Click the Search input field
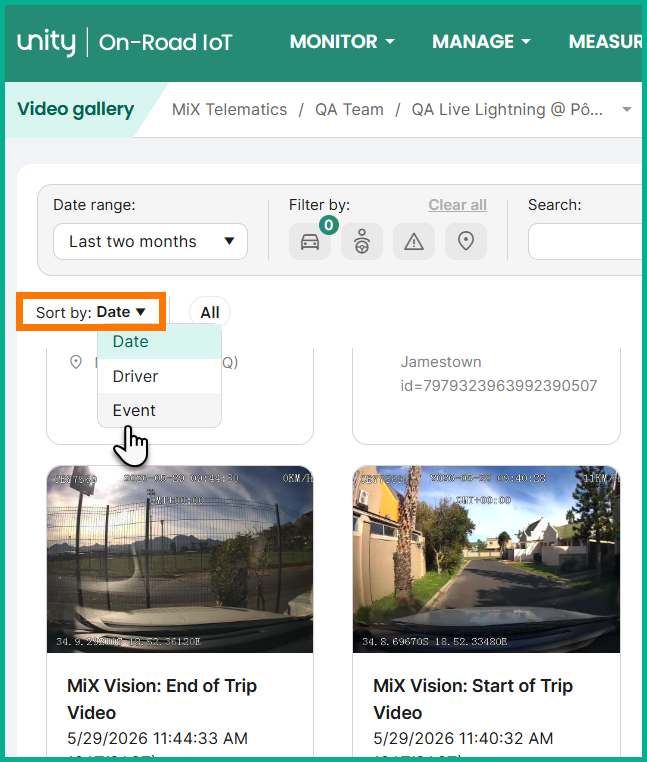 585,242
